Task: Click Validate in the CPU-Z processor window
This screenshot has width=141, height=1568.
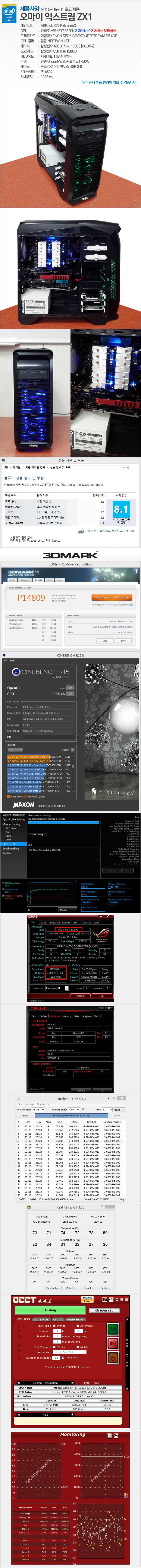Action: point(81,996)
